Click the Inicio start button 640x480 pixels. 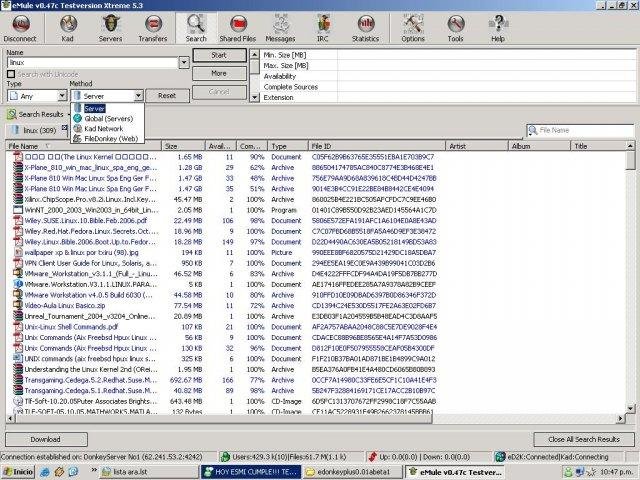tap(18, 472)
